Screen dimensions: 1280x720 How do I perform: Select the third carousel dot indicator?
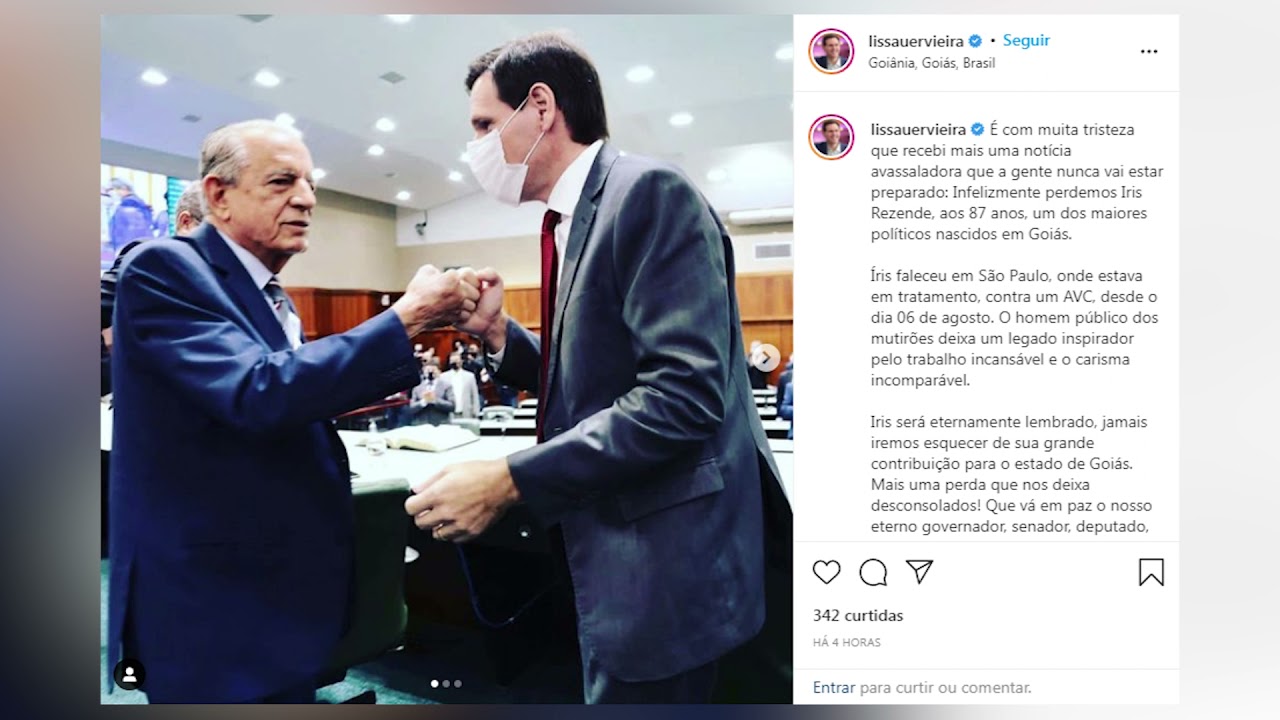point(458,684)
